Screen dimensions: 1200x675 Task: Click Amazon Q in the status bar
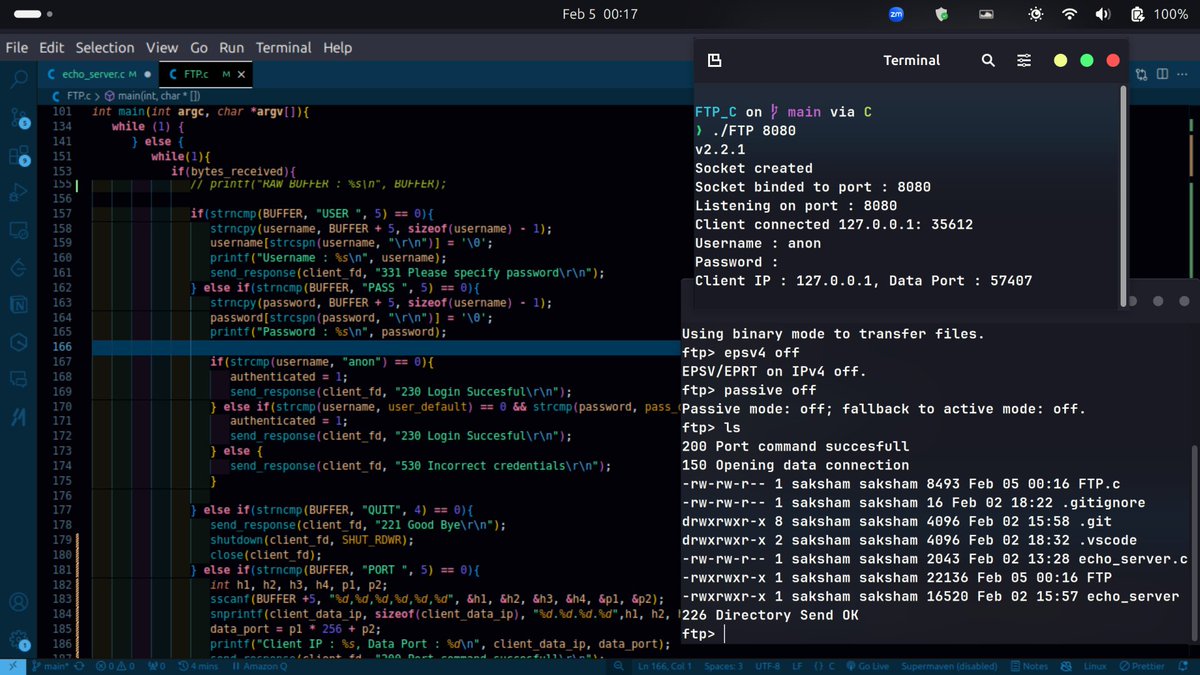(258, 665)
